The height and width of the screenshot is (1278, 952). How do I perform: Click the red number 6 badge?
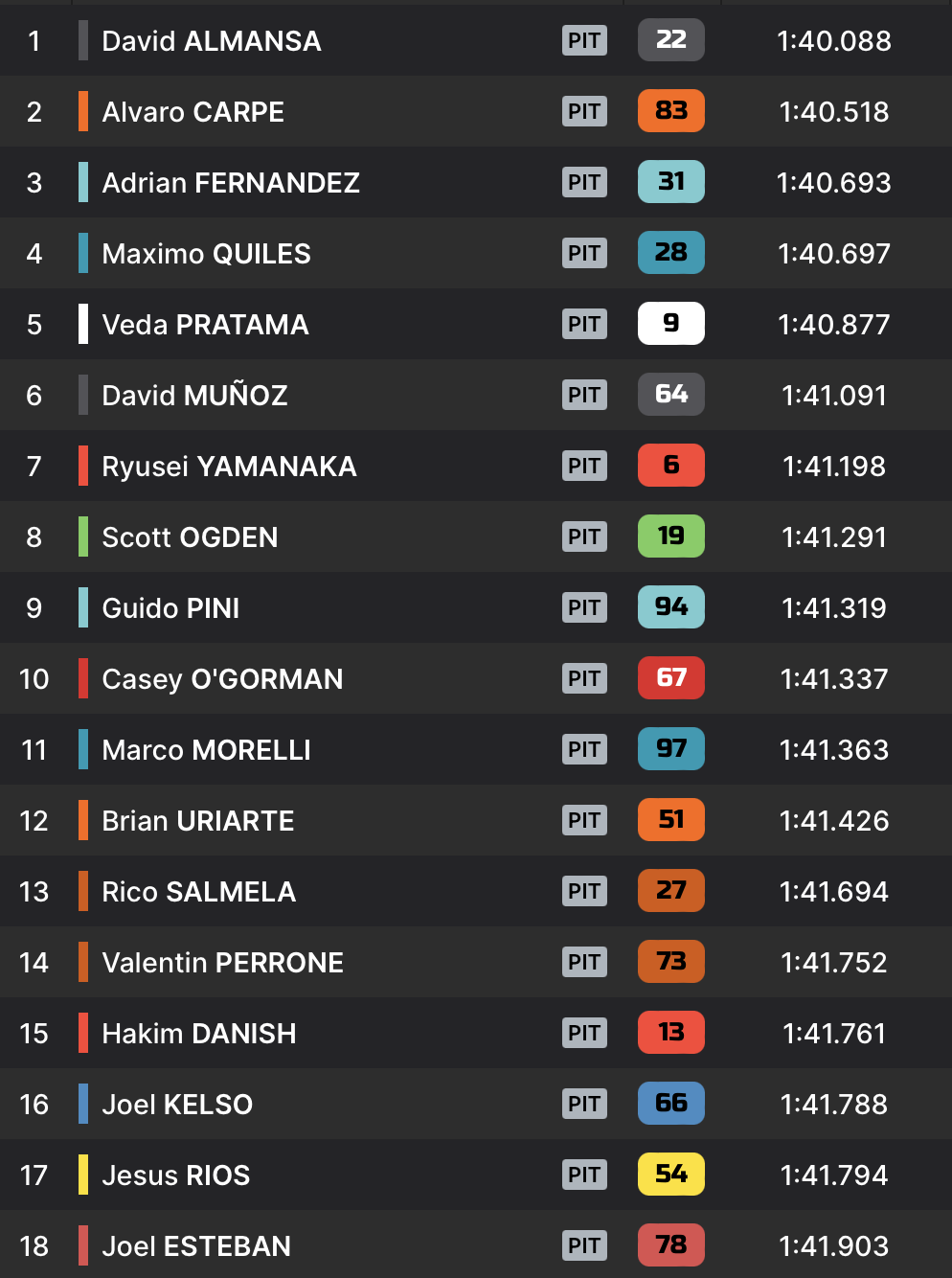tap(670, 466)
